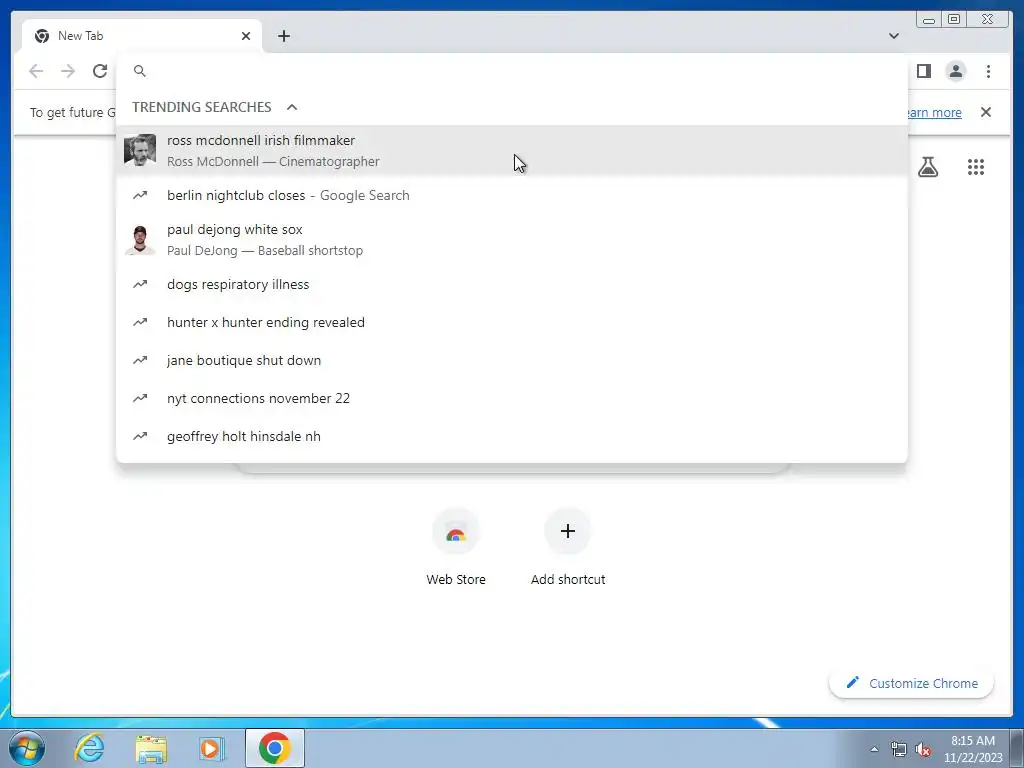
Task: Click trending arrow icon beside geoffrey holt
Action: point(140,436)
